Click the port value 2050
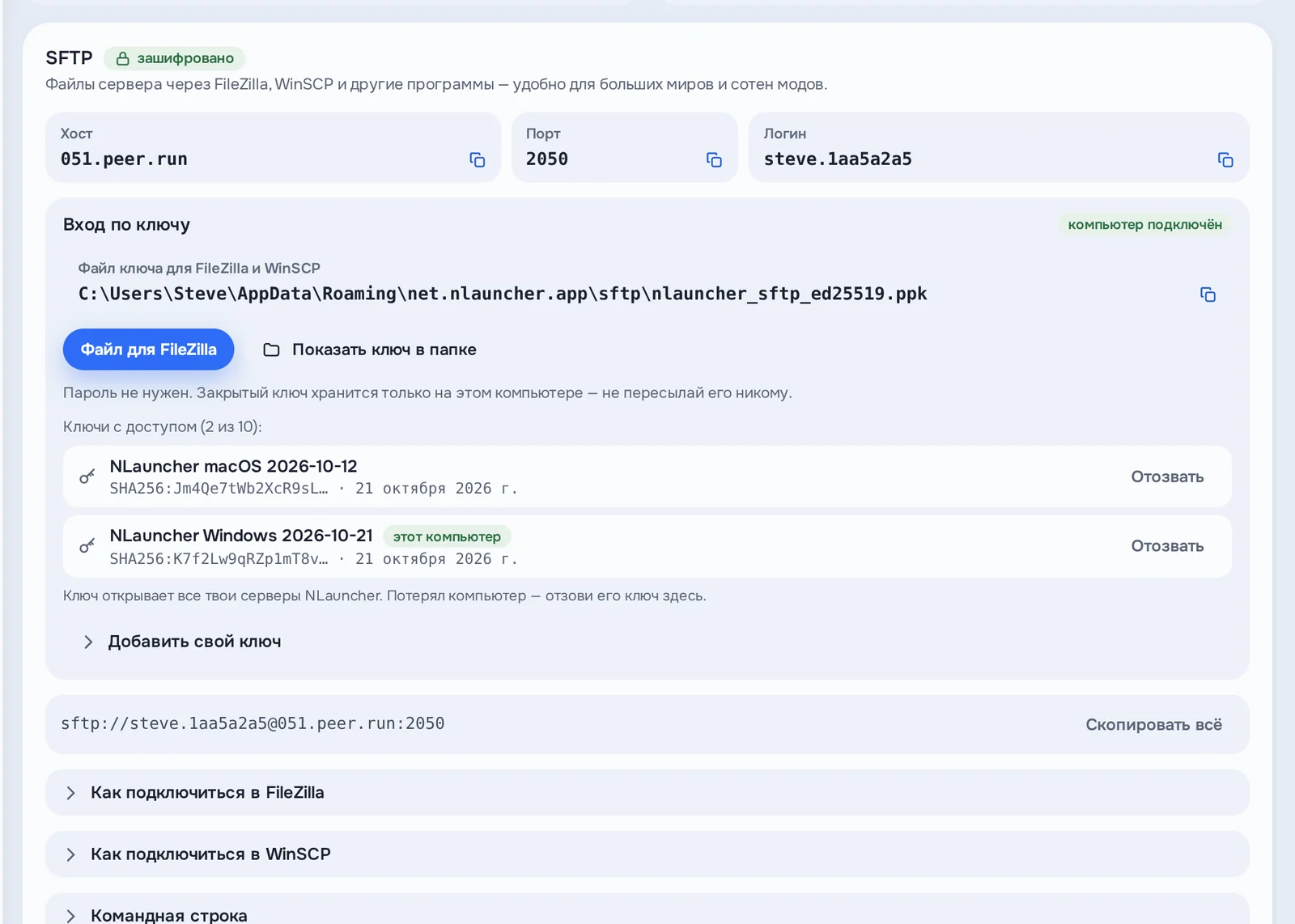The height and width of the screenshot is (924, 1295). (547, 159)
